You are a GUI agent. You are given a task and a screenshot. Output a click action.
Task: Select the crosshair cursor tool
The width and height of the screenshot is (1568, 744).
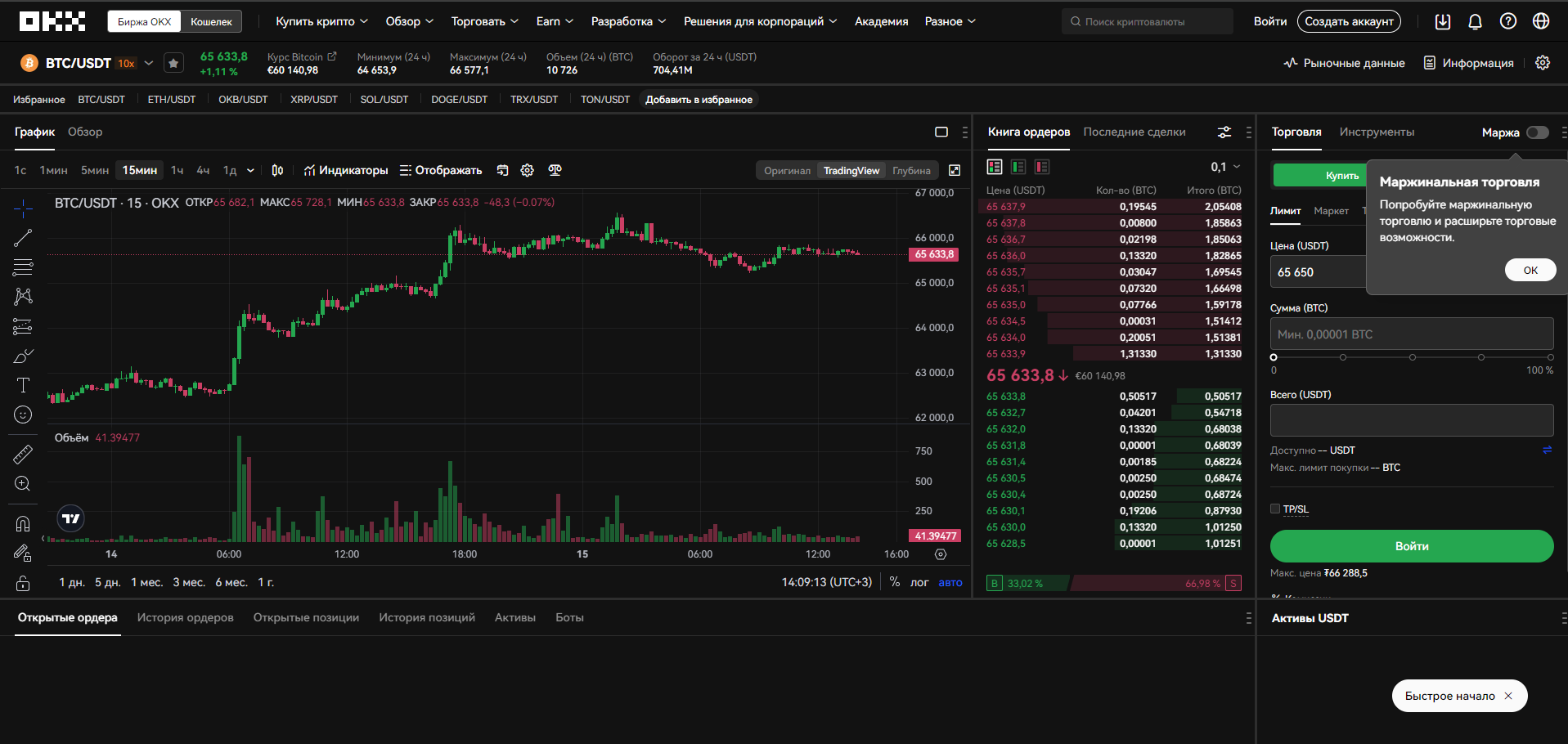23,208
